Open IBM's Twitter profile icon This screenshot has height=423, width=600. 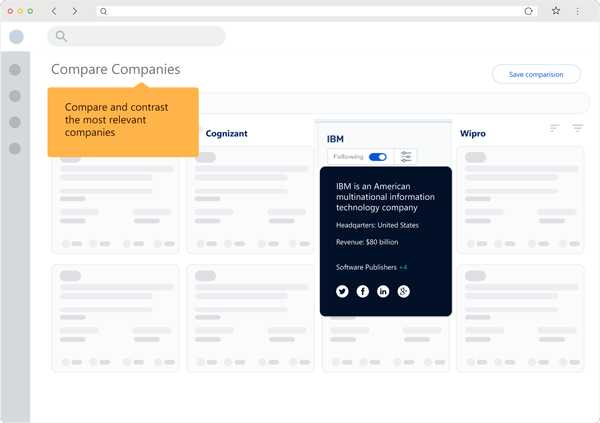342,291
